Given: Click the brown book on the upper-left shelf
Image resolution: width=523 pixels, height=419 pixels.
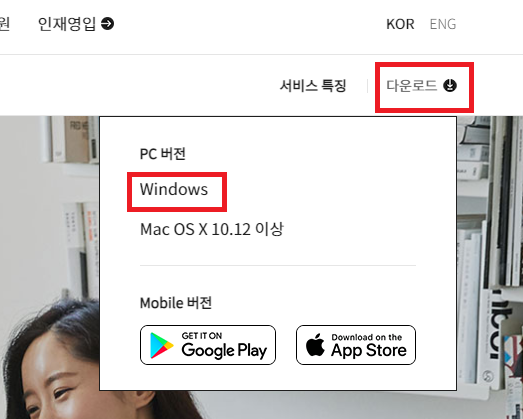Looking at the screenshot, I should pyautogui.click(x=77, y=139).
